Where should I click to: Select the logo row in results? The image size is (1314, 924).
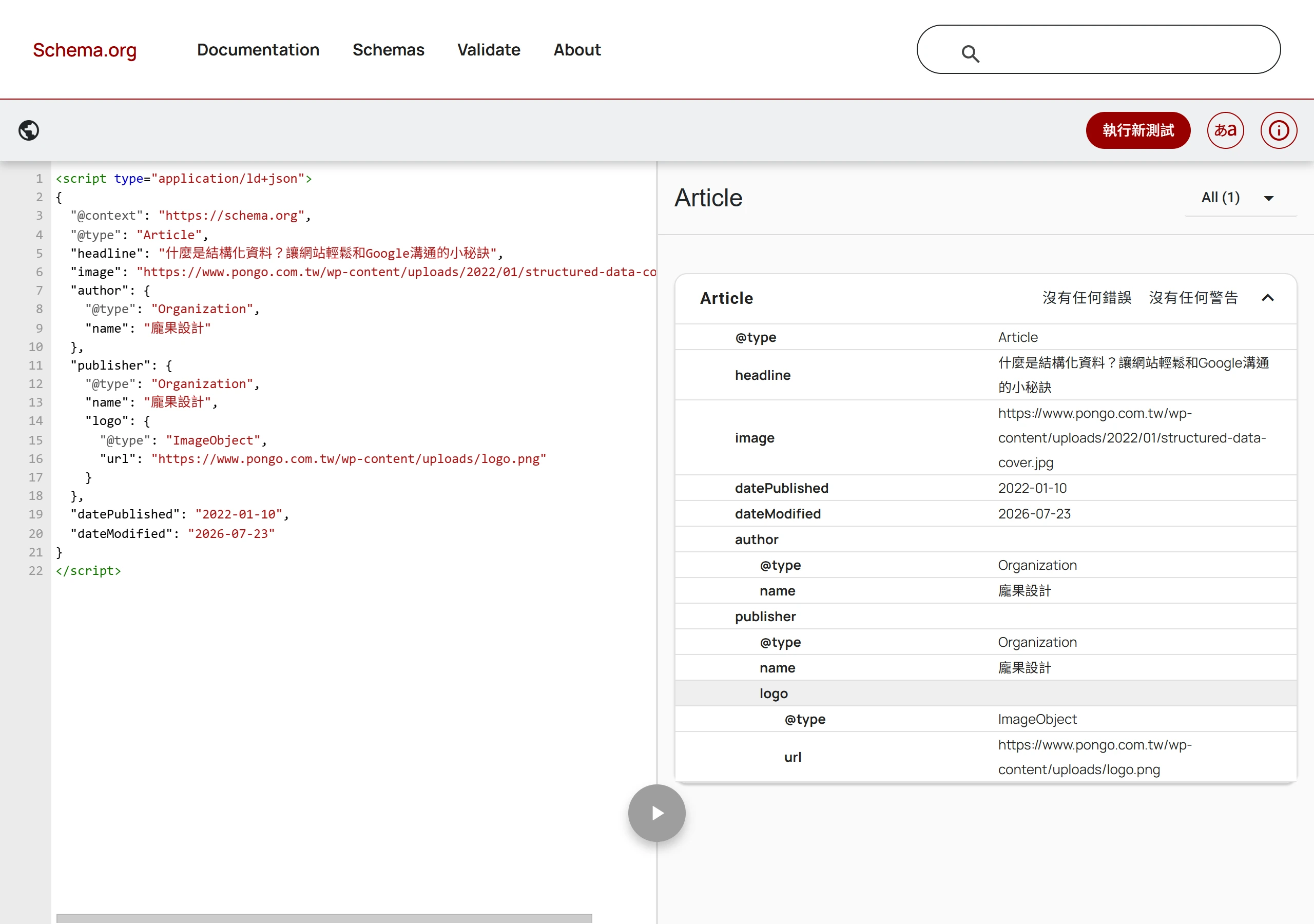(x=985, y=694)
